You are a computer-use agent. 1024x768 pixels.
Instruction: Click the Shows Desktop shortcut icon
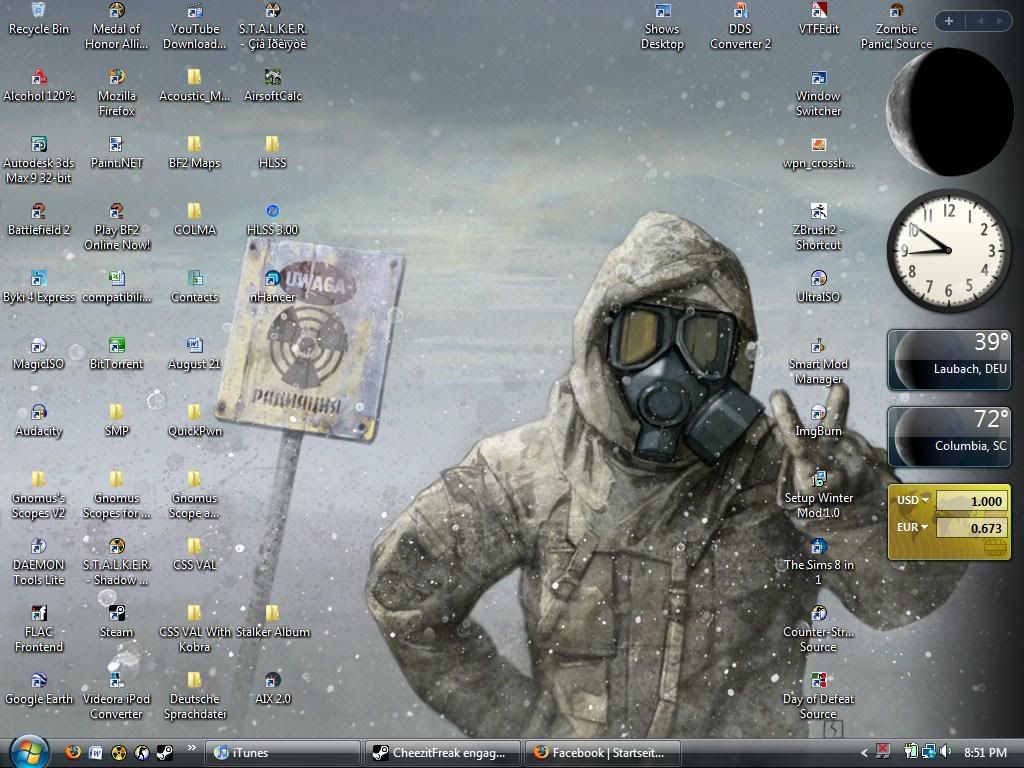click(x=662, y=26)
